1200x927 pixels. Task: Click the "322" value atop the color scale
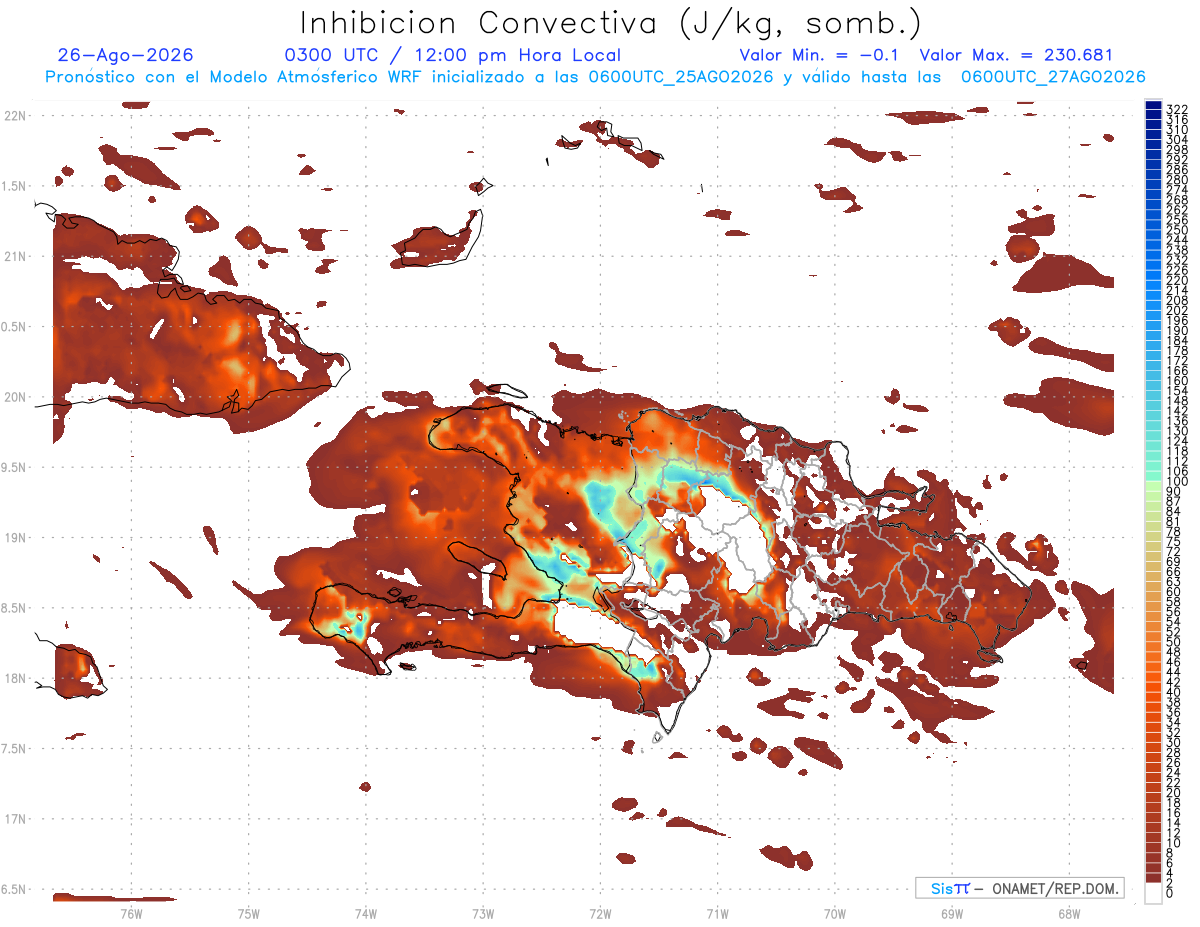coord(1176,108)
